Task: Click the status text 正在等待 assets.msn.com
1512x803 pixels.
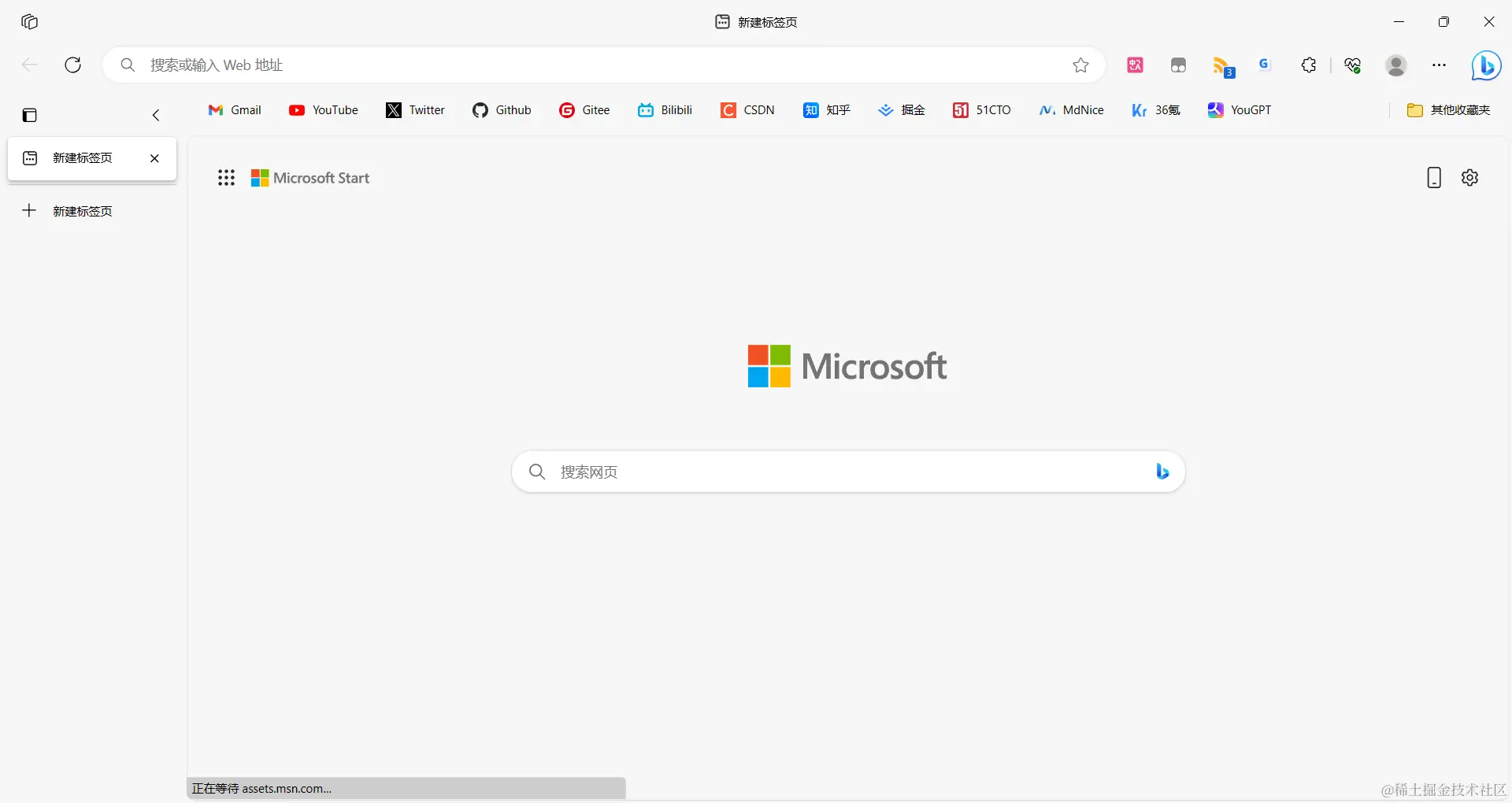Action: 262,788
